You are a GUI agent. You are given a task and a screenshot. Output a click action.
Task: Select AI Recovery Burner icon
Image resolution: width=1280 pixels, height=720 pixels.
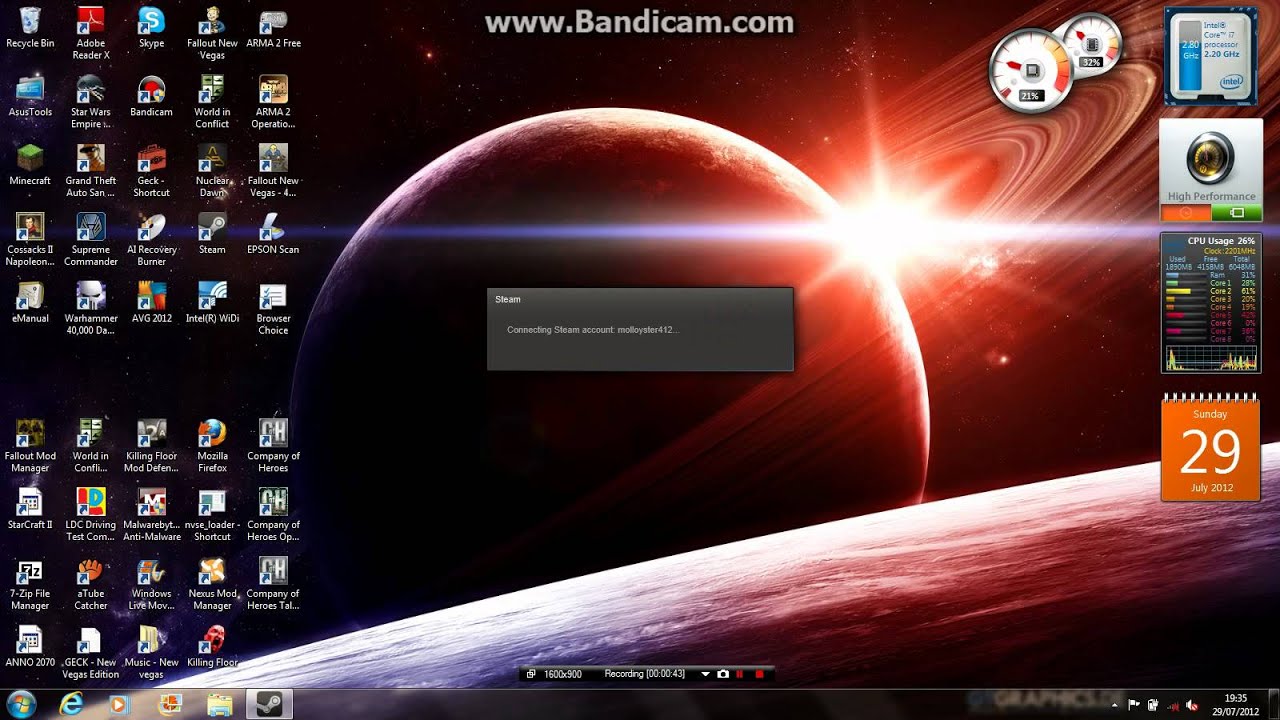[x=152, y=240]
